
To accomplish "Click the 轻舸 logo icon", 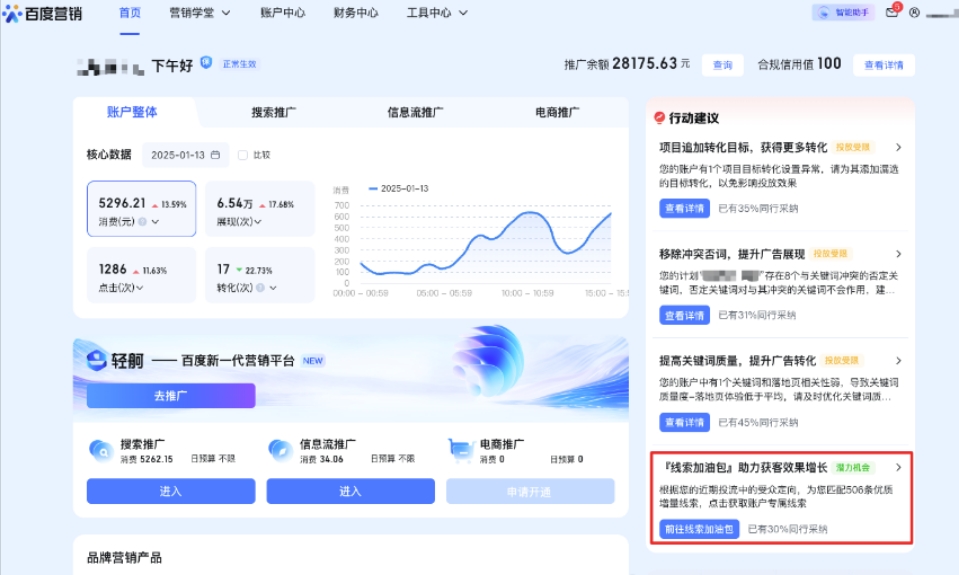I will pyautogui.click(x=97, y=360).
